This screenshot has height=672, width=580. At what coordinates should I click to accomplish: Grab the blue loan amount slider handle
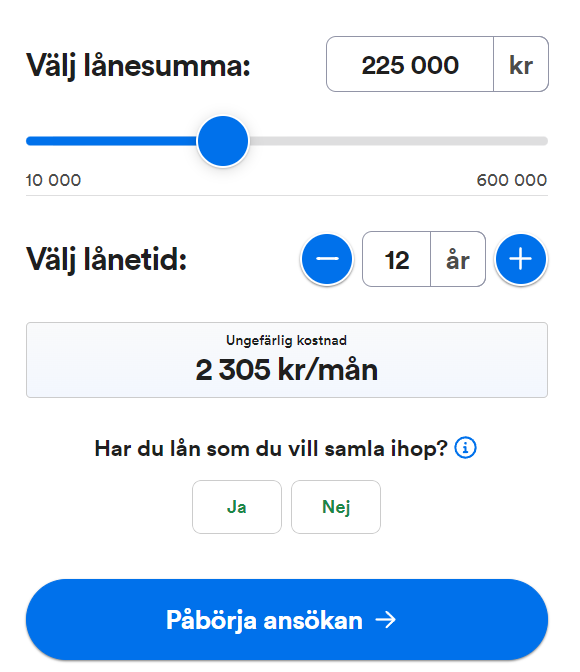tap(223, 141)
